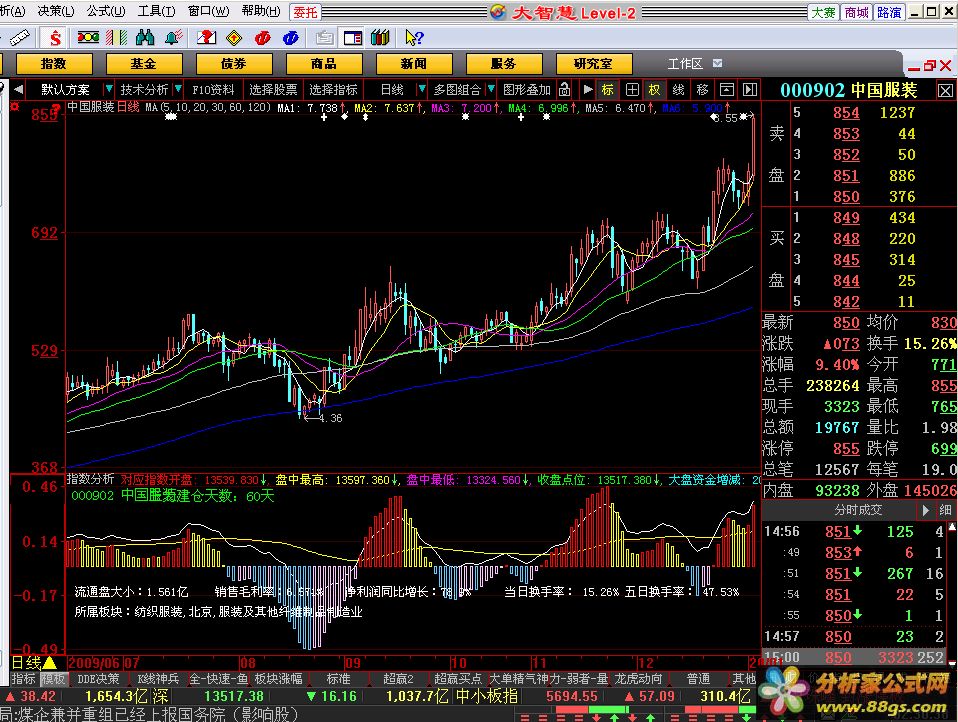The image size is (958, 722).
Task: Click the striped bars toolbar icon
Action: point(116,38)
